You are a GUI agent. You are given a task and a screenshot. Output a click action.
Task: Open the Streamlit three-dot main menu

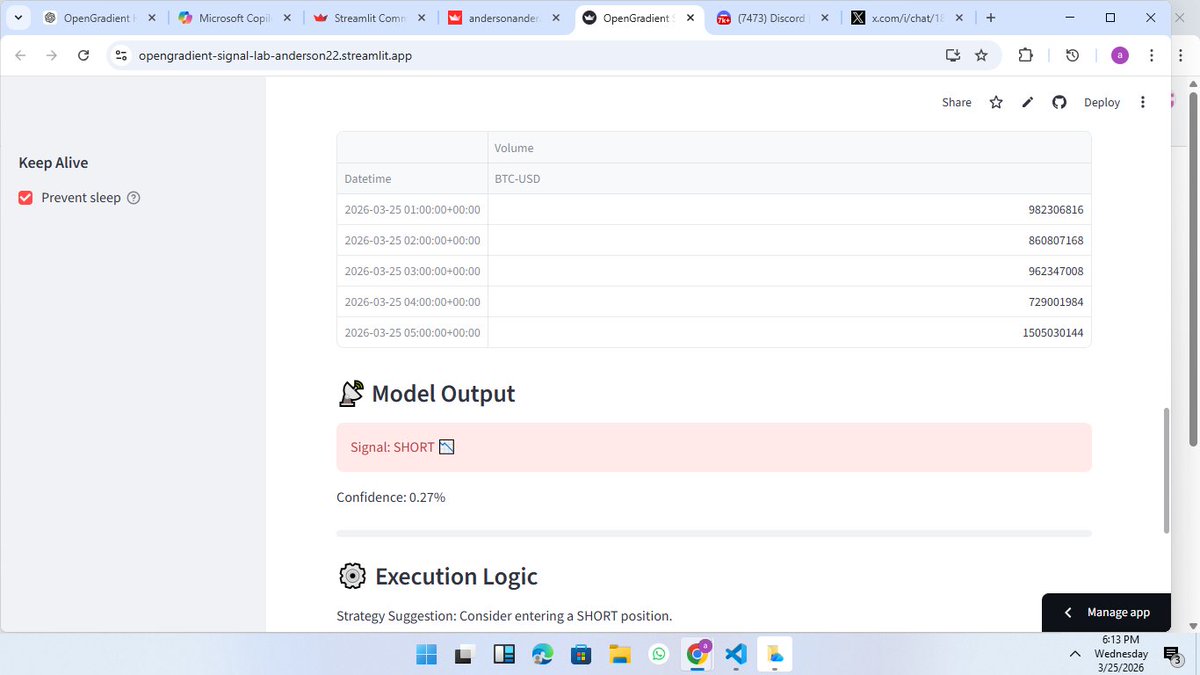point(1142,102)
